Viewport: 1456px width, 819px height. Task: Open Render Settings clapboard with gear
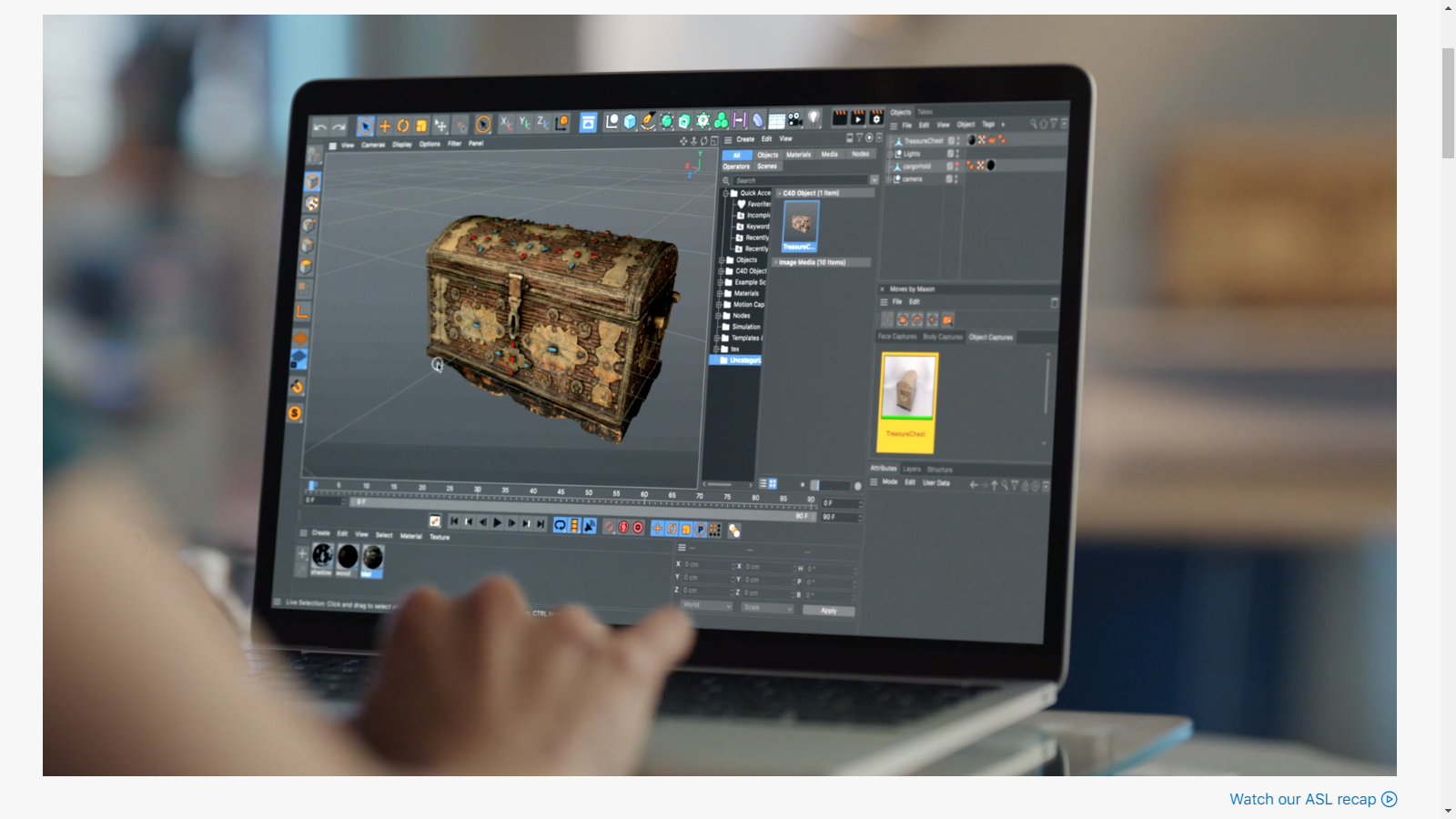(x=877, y=117)
